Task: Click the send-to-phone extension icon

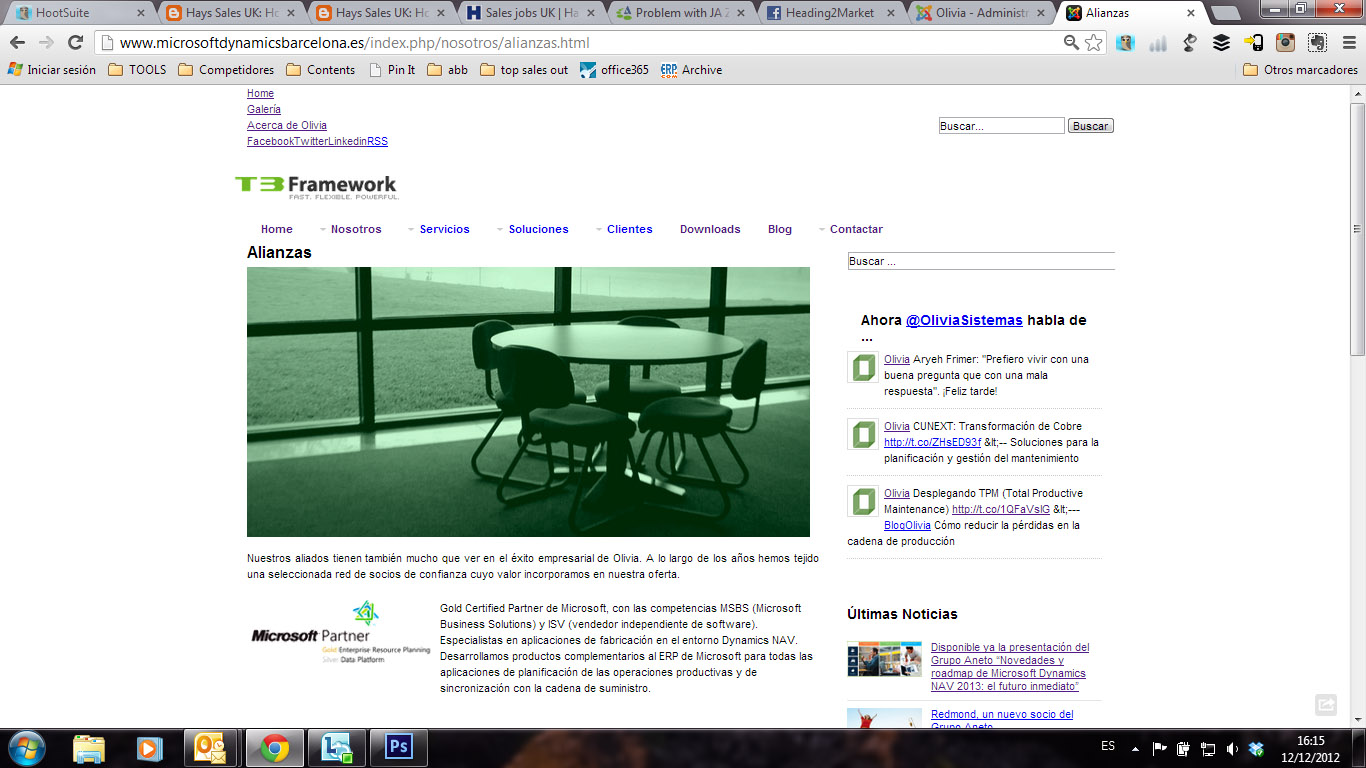Action: coord(1253,43)
